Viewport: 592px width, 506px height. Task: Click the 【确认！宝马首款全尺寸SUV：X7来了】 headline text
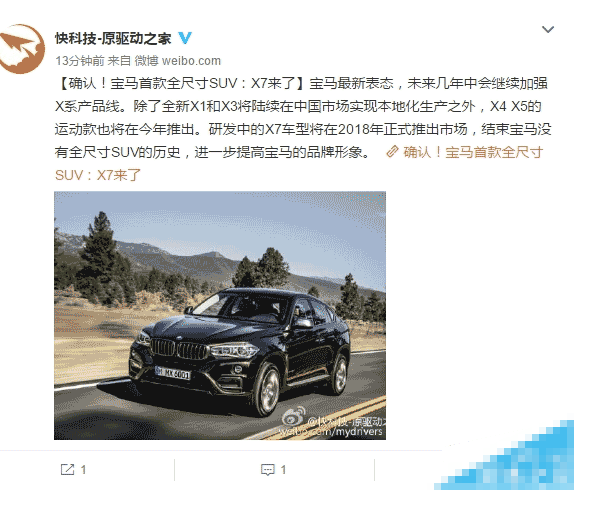182,83
